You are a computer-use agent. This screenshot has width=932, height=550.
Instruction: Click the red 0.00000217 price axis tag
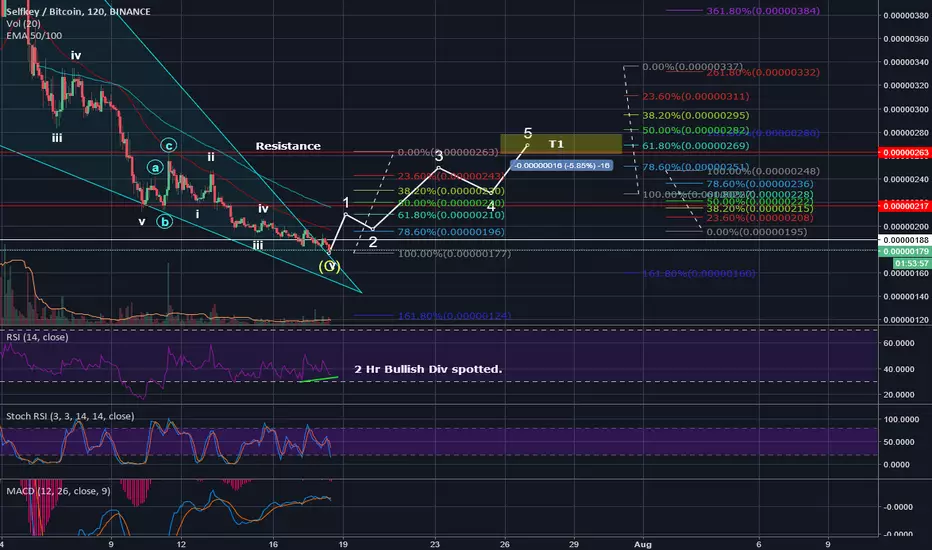point(905,206)
